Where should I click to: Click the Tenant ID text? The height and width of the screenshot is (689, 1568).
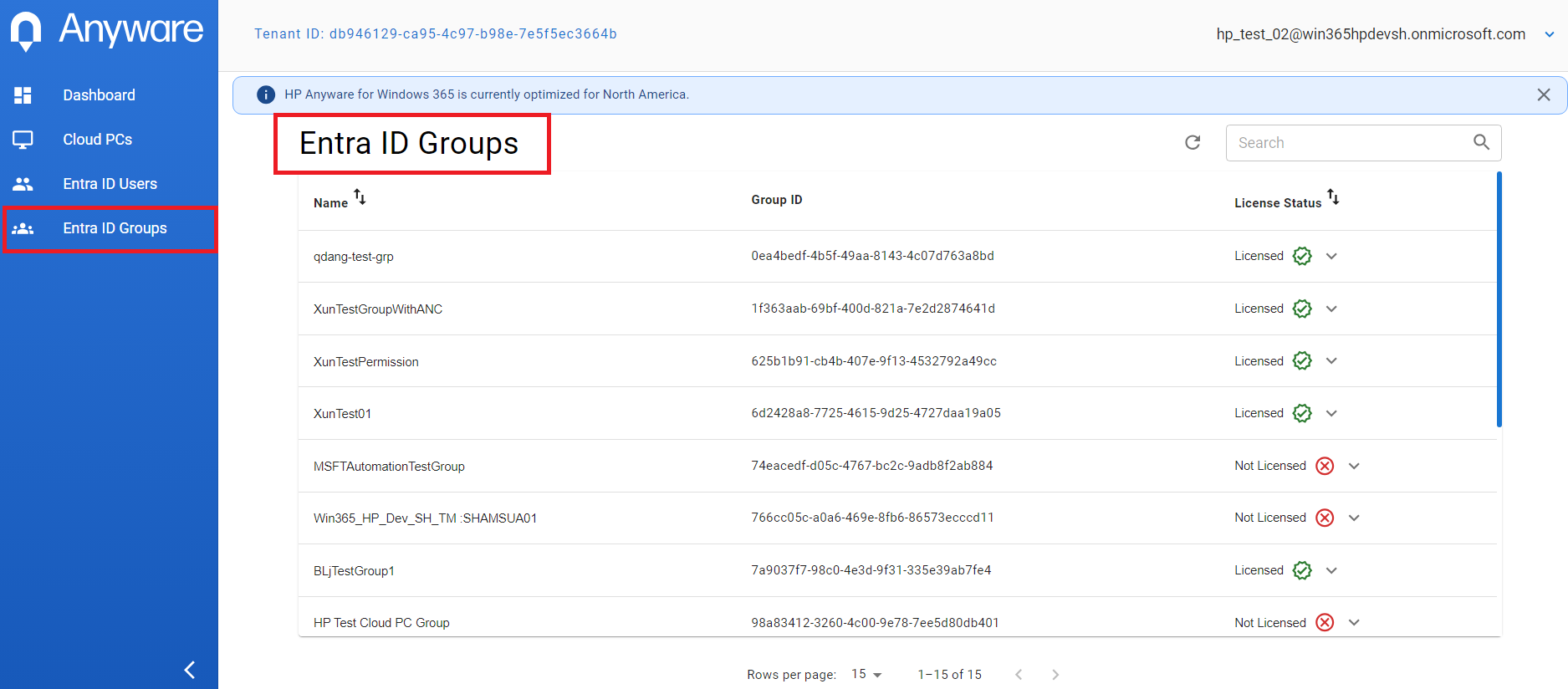coord(436,34)
